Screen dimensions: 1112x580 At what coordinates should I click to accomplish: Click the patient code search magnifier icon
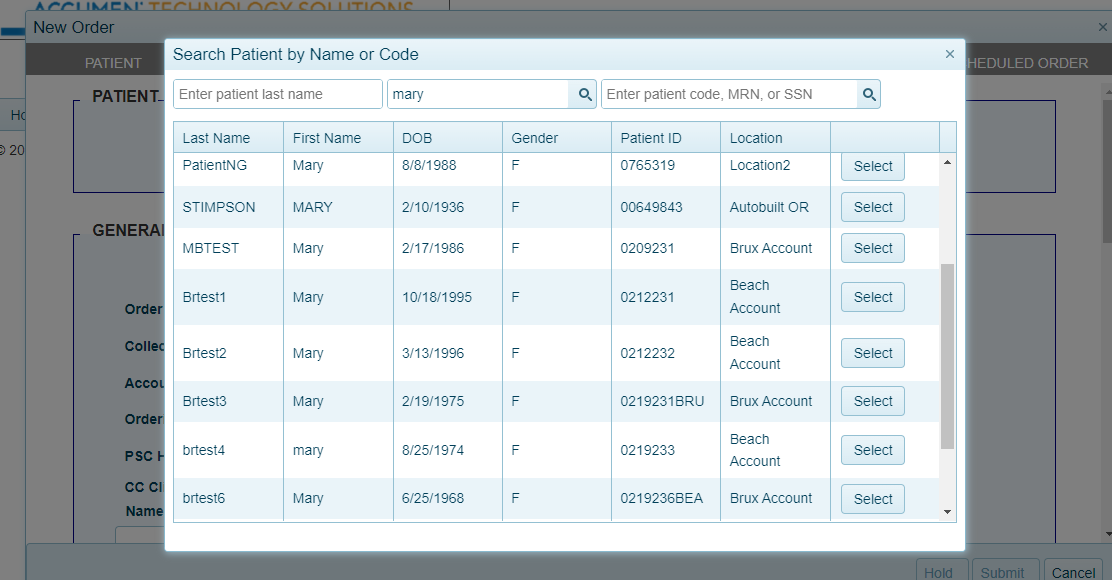click(869, 94)
